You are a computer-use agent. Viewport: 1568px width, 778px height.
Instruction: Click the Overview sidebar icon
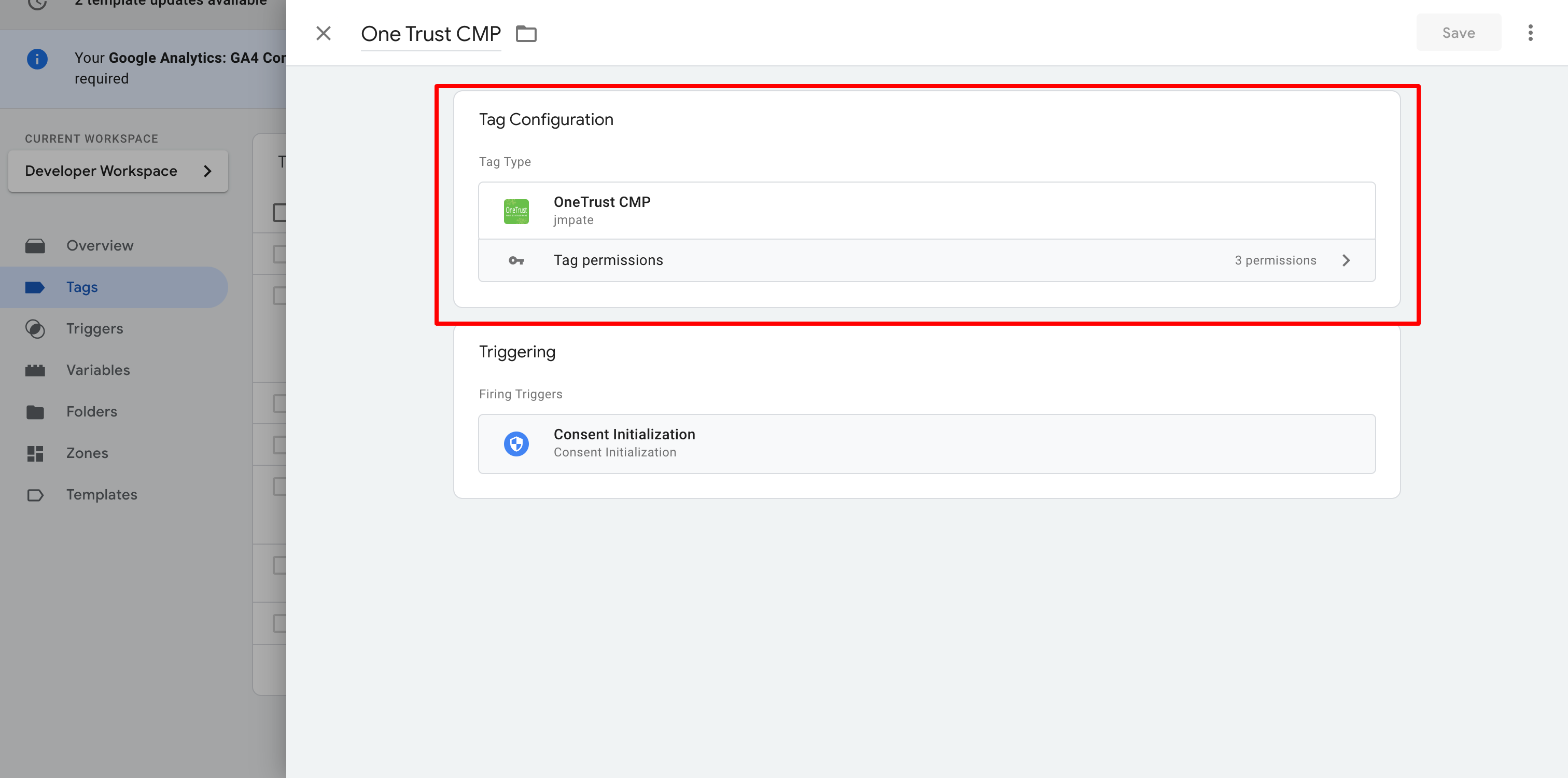[35, 246]
